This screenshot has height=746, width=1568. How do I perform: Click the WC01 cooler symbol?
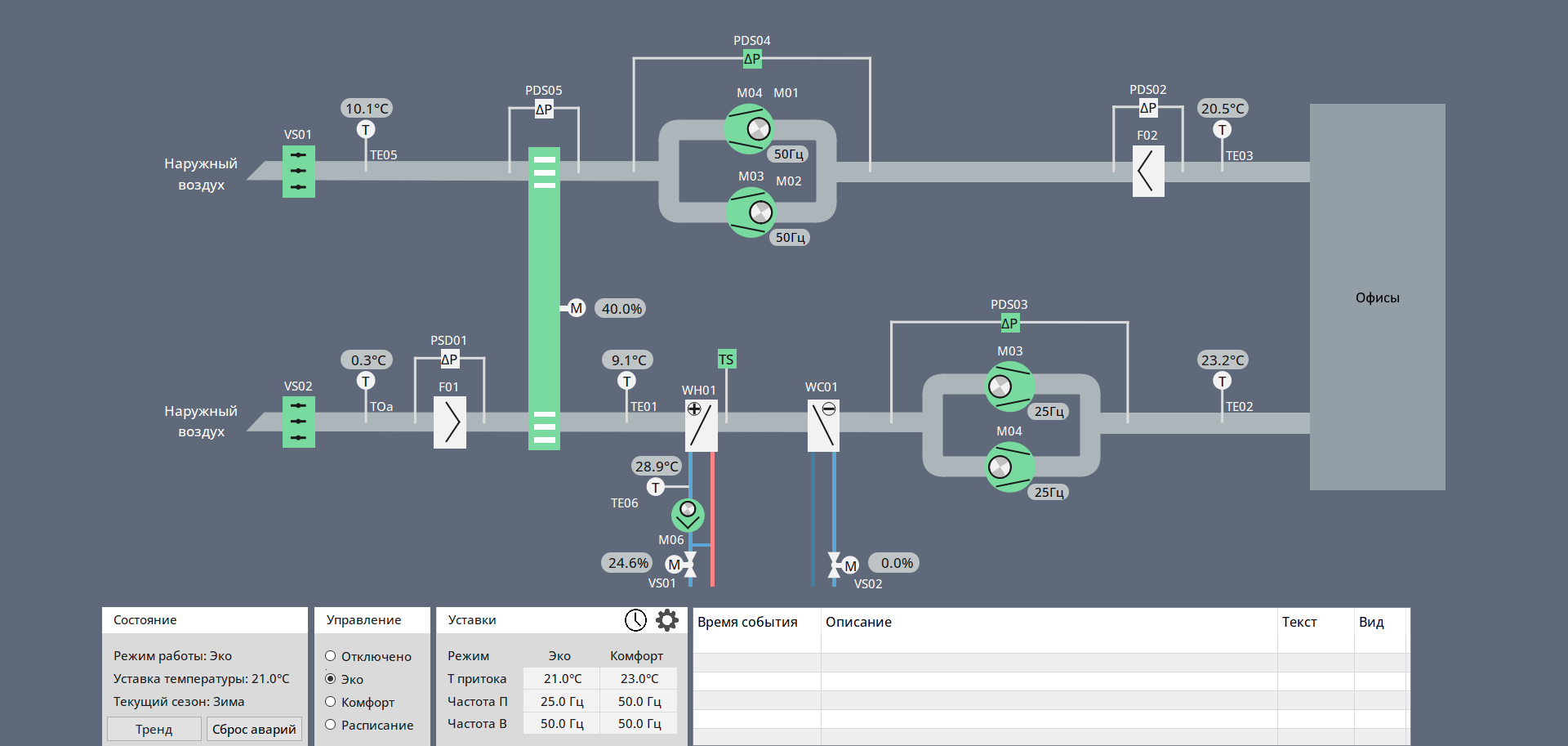coord(823,426)
